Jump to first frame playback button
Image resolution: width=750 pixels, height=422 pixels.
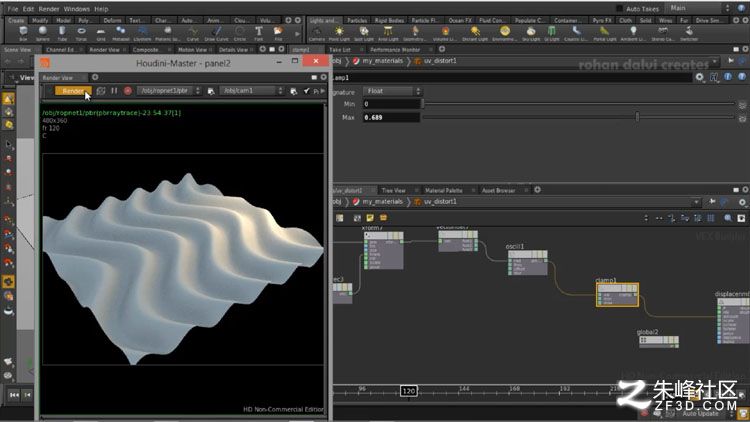pos(14,395)
